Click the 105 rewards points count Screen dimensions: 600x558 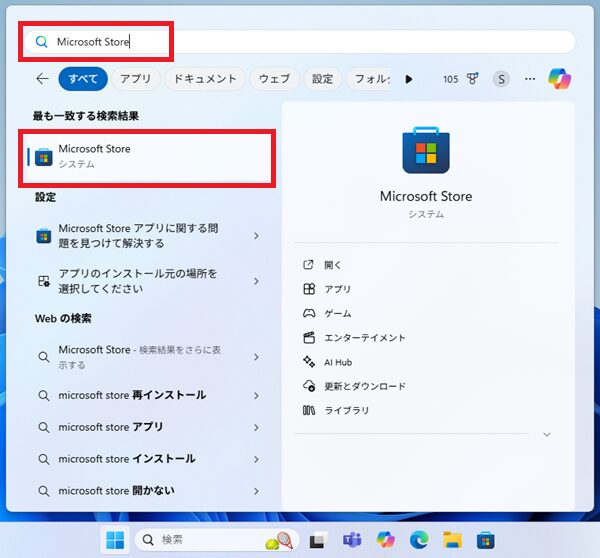[x=450, y=79]
